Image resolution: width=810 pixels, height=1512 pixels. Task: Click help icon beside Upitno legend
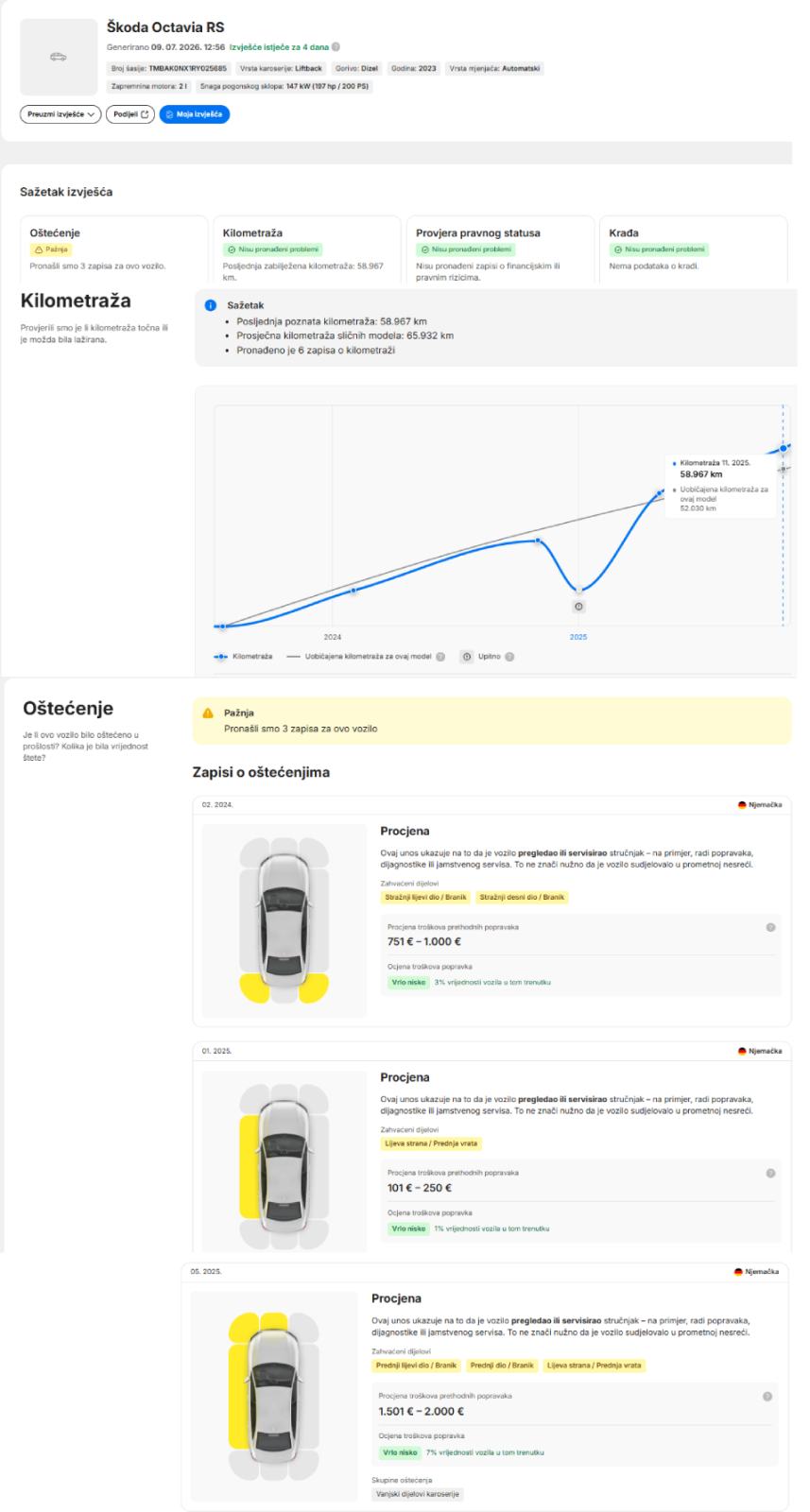[x=509, y=657]
